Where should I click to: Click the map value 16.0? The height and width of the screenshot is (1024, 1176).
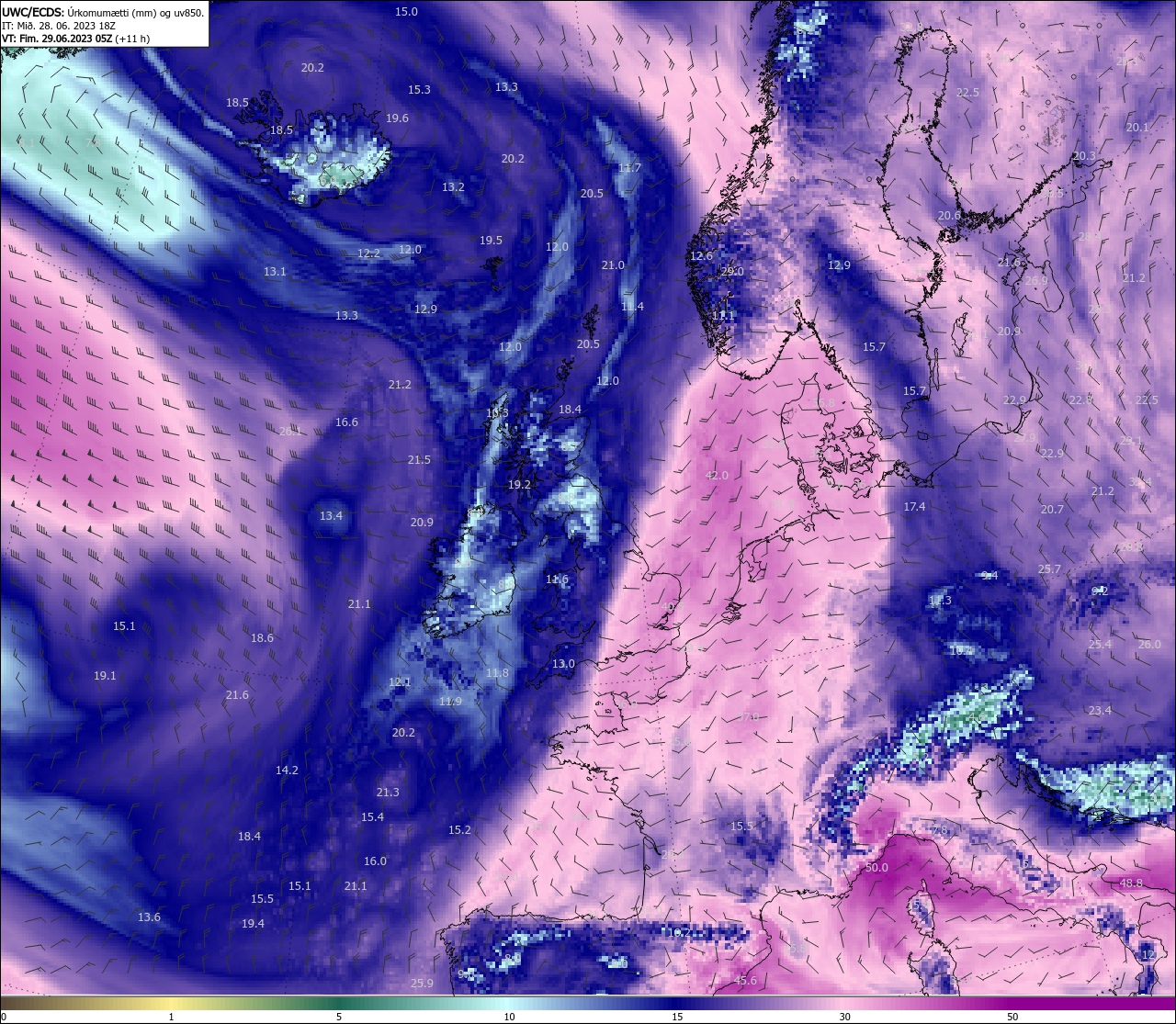tap(375, 861)
